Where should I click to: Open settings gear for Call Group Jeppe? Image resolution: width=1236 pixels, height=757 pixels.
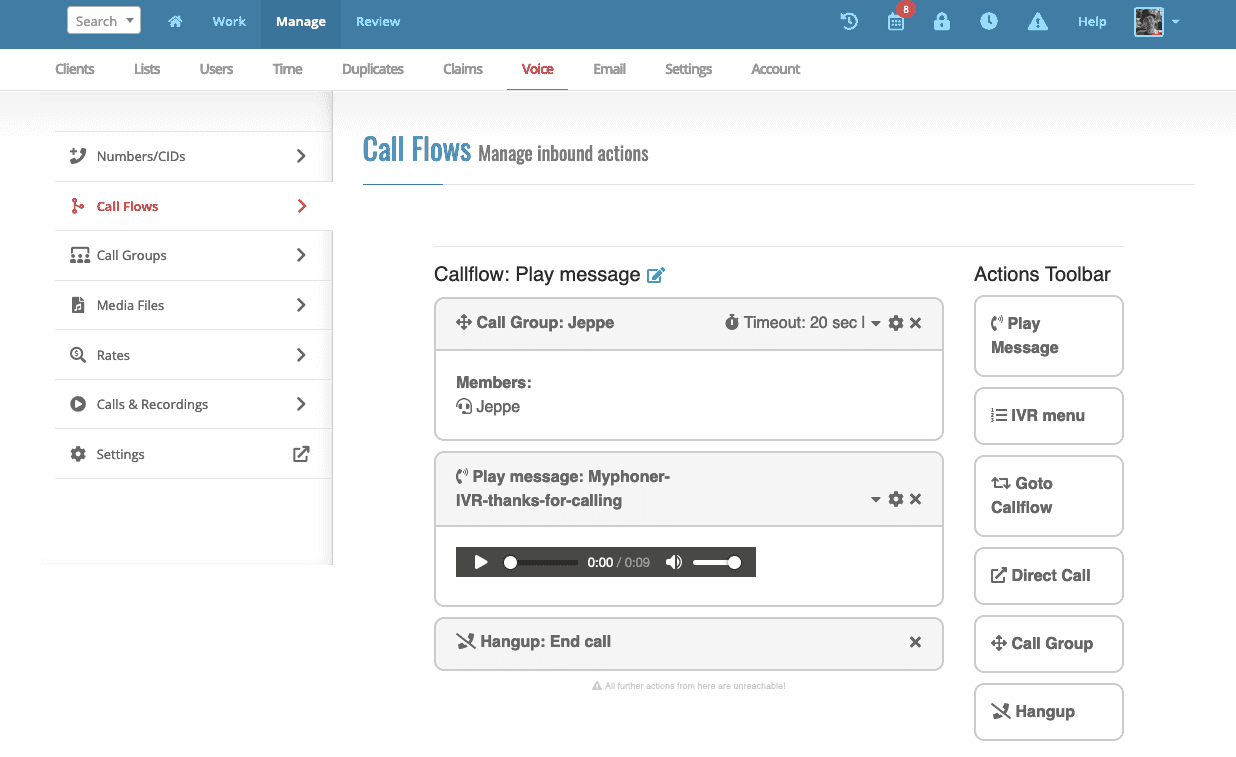[896, 323]
